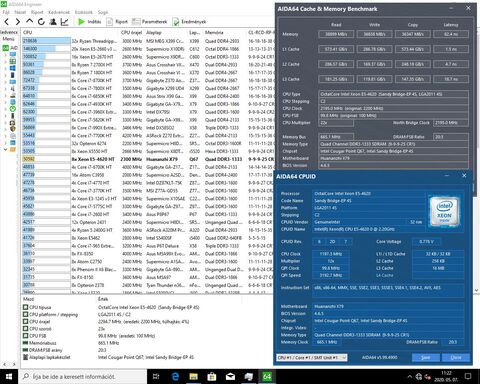
Task: Select the AIDA64 root node in the tree
Action: (x=9, y=48)
